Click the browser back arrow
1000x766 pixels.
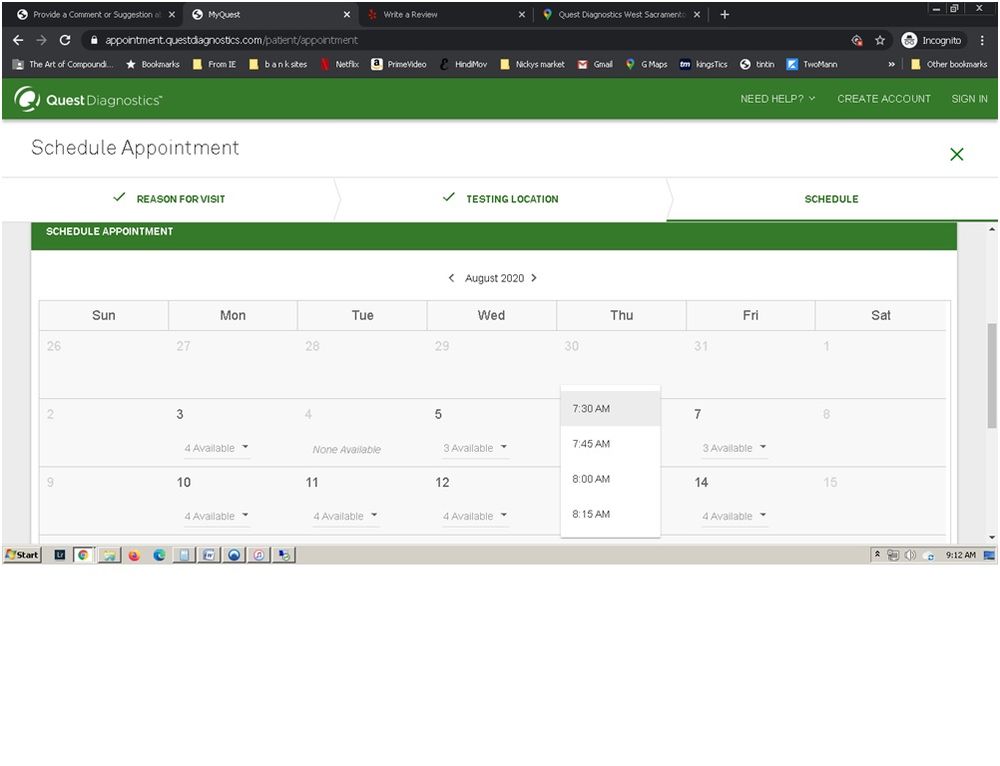coord(17,40)
